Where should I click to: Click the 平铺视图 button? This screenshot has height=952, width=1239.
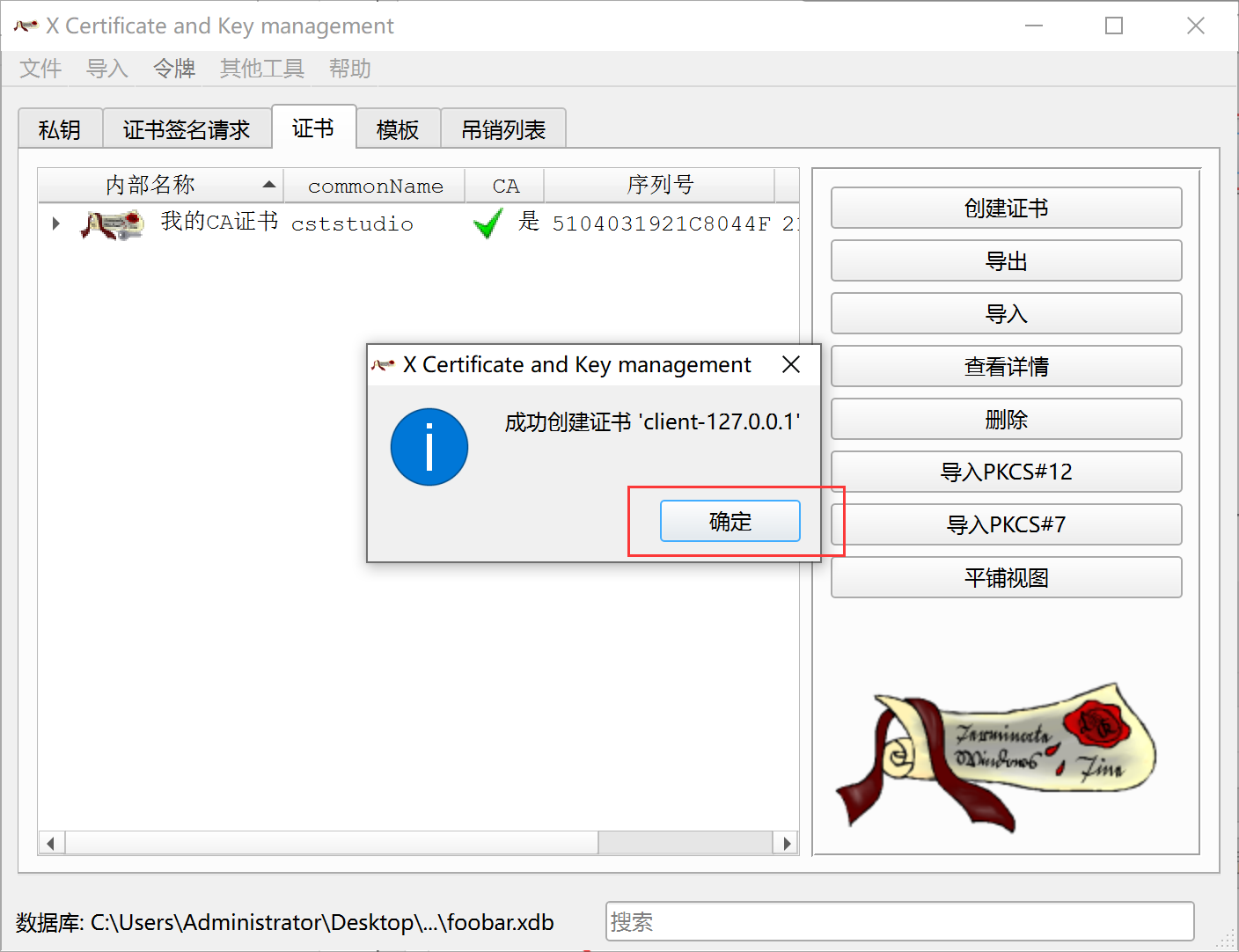tap(1006, 577)
